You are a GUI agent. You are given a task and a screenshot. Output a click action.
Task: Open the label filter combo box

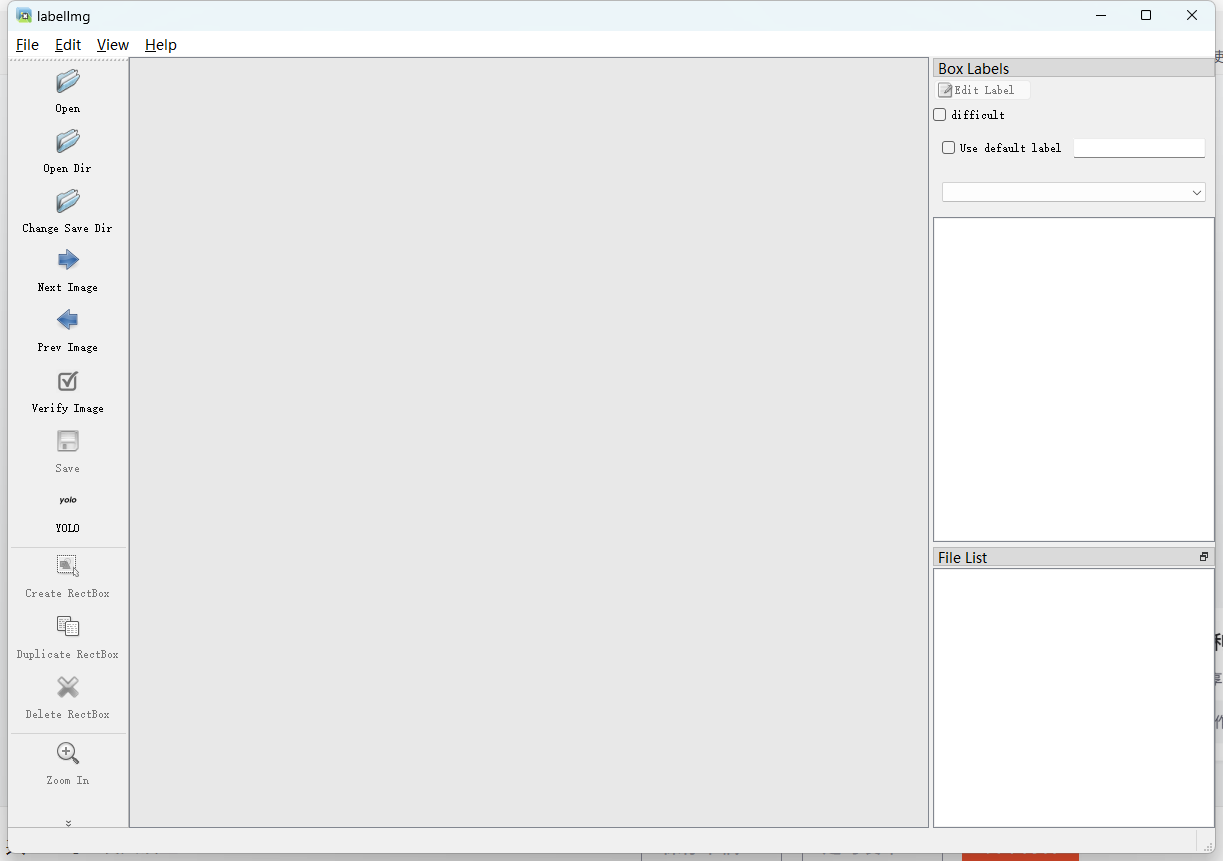(x=1074, y=192)
